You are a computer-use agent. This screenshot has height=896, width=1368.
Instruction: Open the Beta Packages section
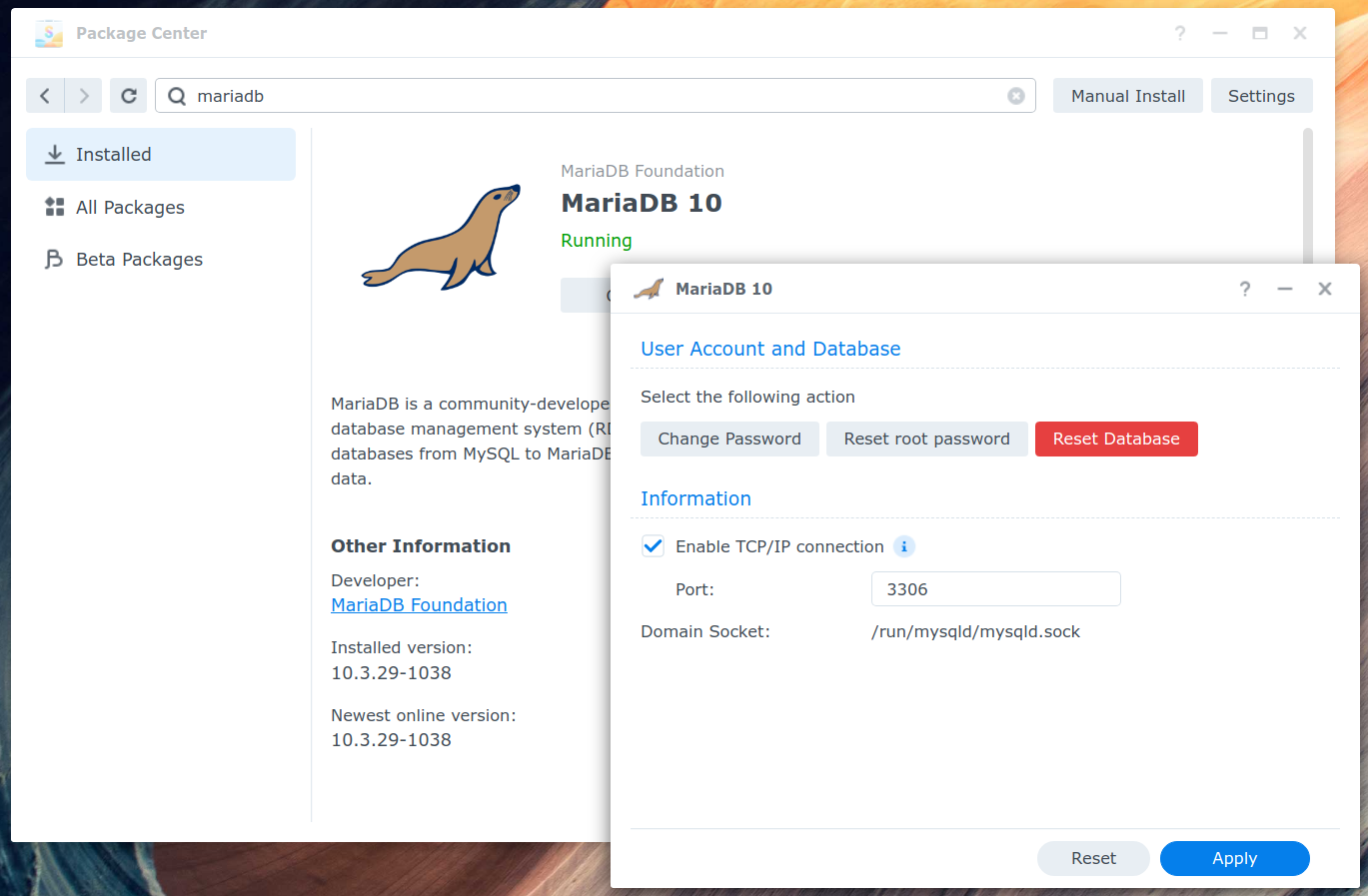pos(161,259)
